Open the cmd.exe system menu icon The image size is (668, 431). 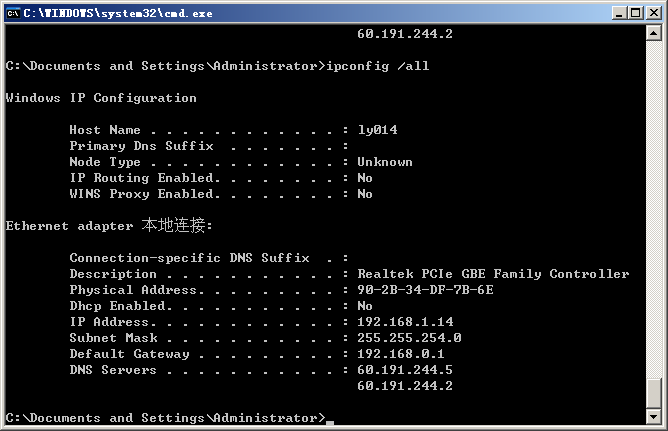coord(13,12)
